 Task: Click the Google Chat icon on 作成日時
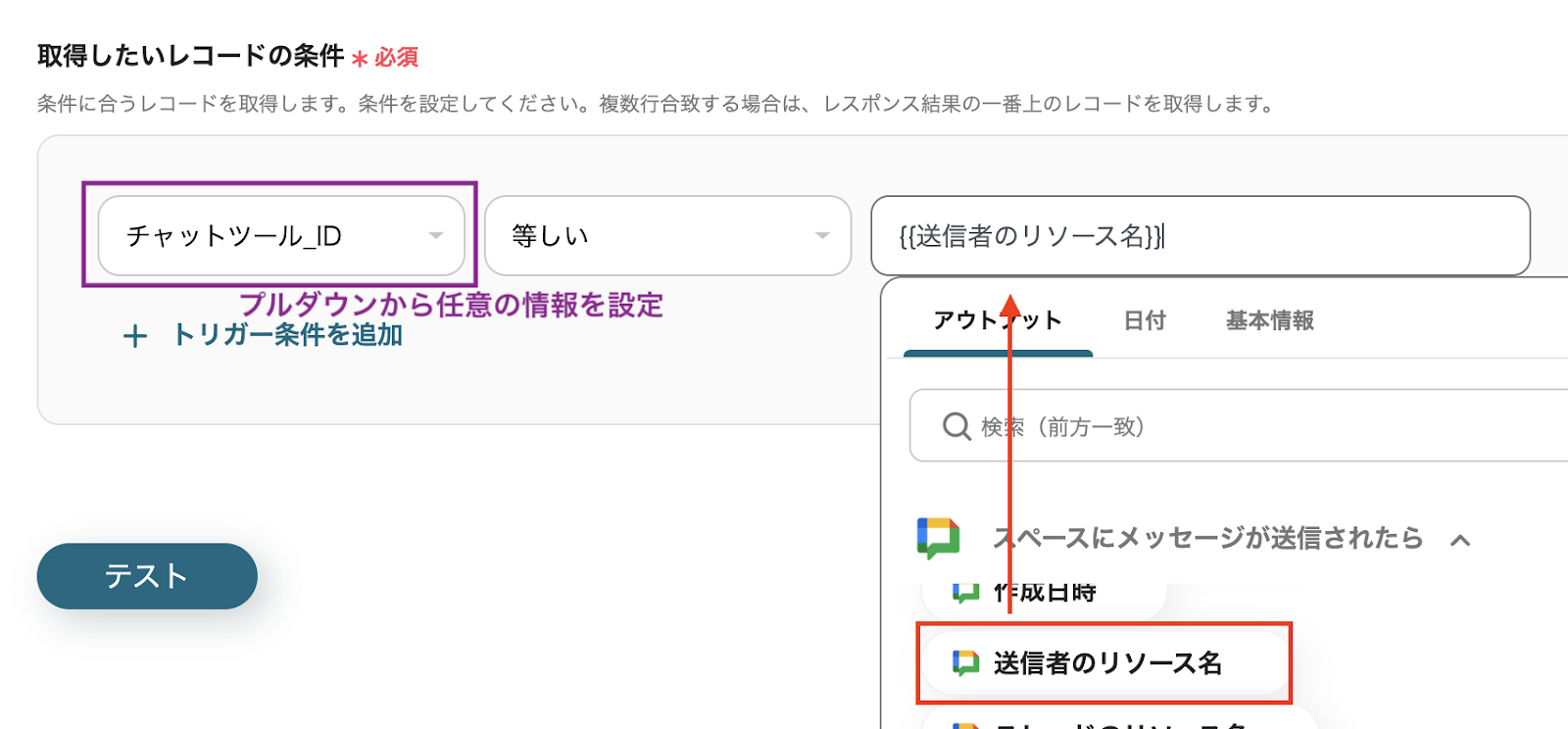tap(965, 592)
